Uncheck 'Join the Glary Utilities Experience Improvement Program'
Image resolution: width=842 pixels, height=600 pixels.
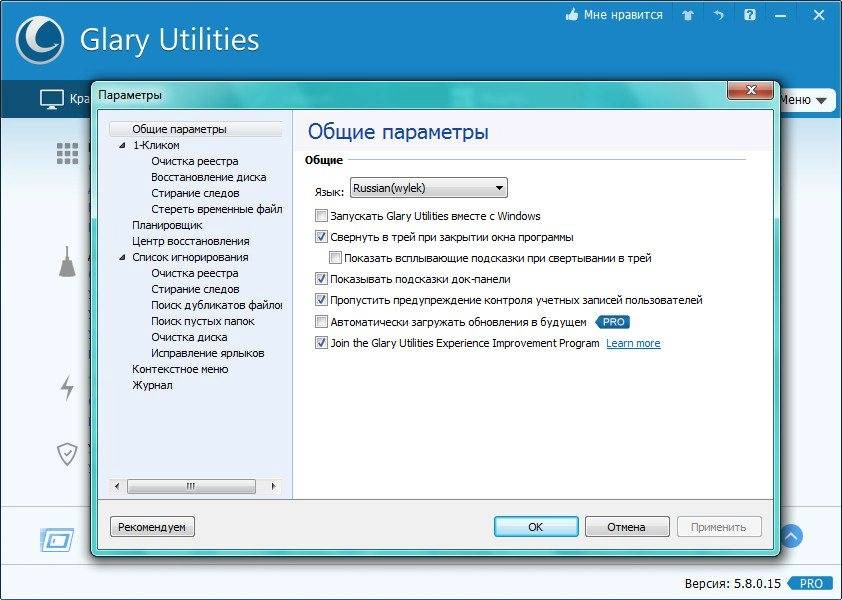click(321, 343)
